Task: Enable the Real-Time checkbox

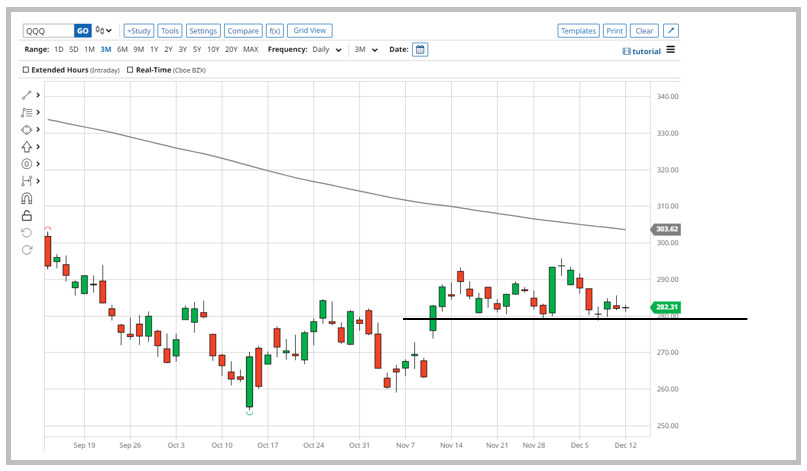Action: click(x=131, y=70)
